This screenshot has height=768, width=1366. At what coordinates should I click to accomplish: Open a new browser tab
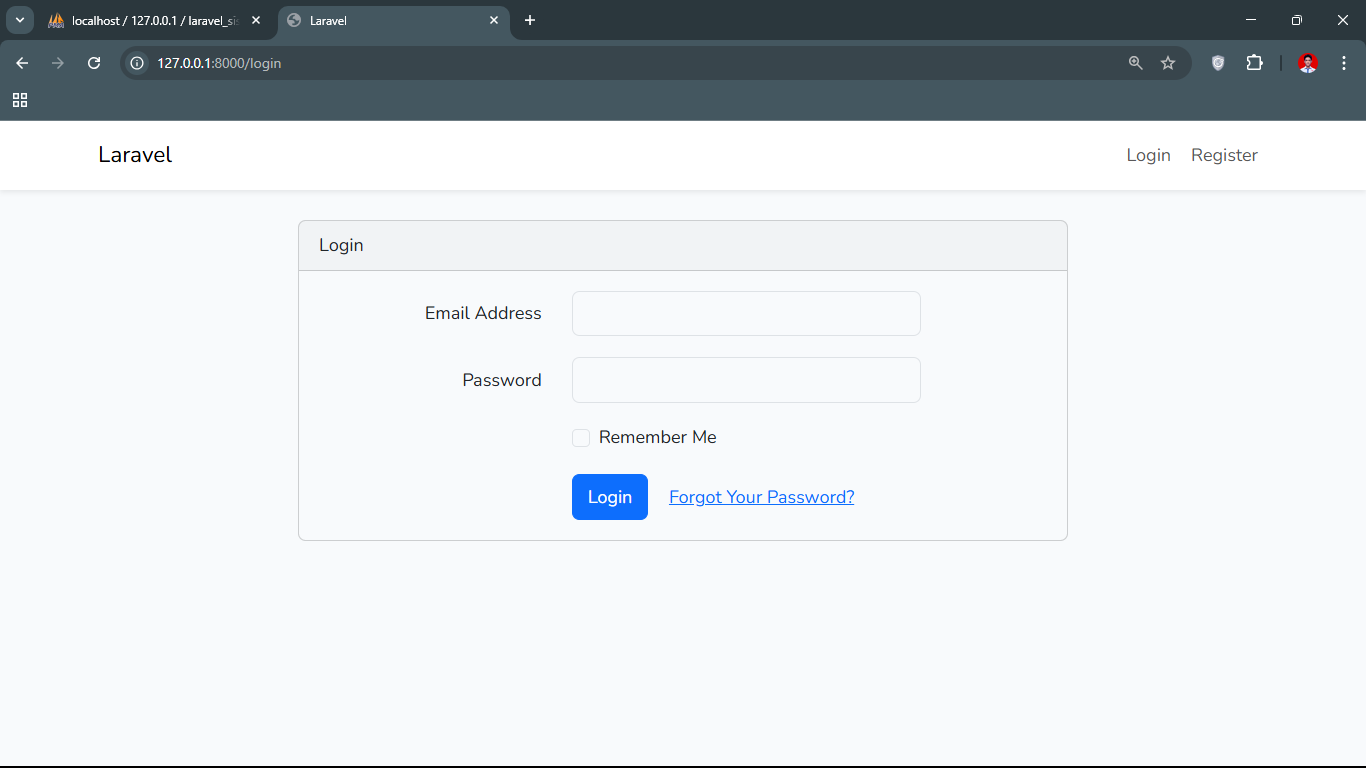pyautogui.click(x=530, y=20)
